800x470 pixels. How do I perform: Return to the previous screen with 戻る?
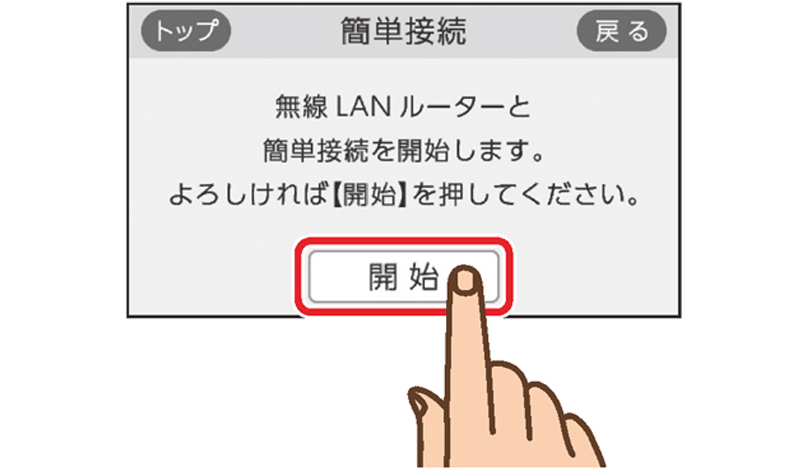621,31
